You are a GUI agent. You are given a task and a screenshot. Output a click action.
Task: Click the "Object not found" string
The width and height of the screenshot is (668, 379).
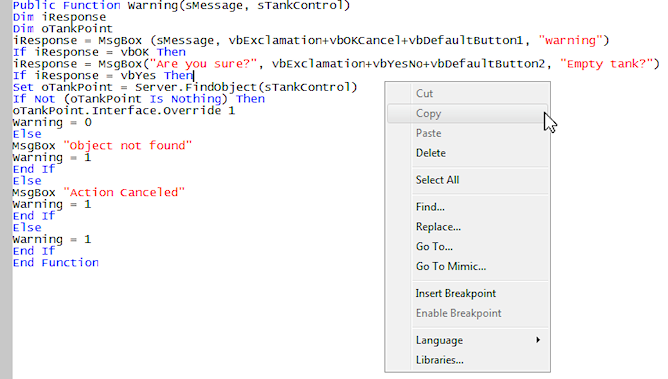(128, 146)
